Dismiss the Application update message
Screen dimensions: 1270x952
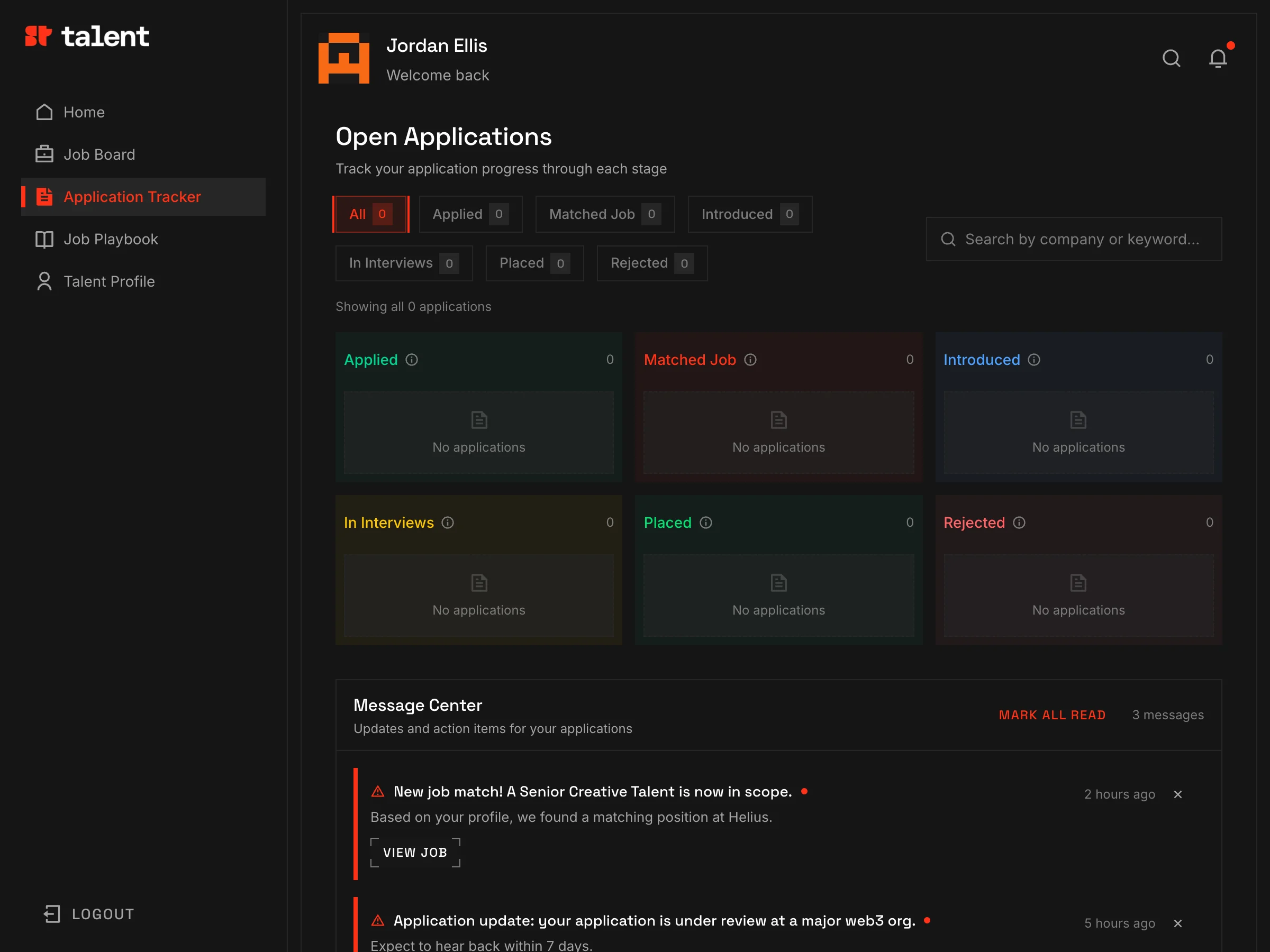click(1178, 923)
